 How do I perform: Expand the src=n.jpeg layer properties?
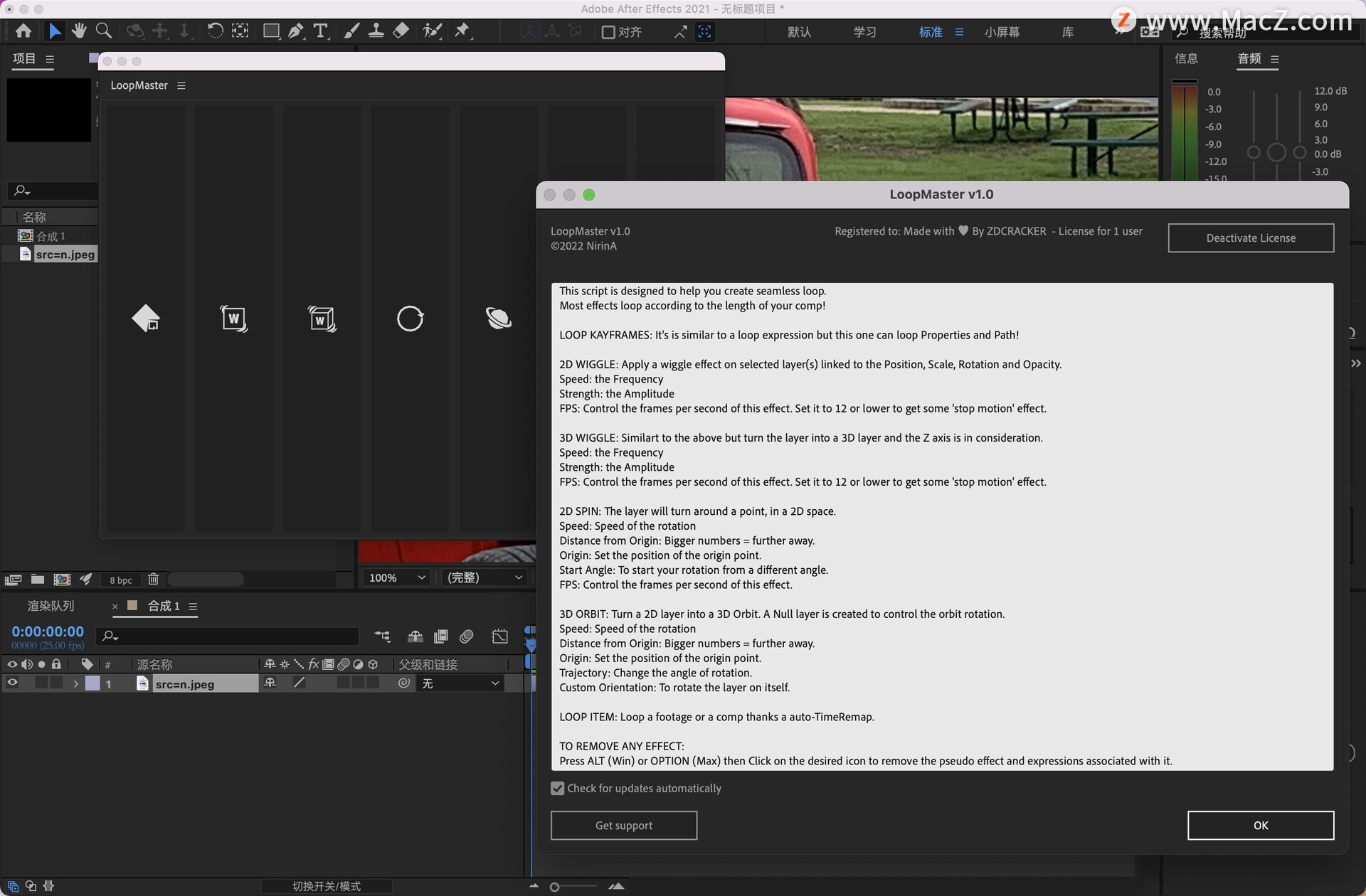click(75, 683)
